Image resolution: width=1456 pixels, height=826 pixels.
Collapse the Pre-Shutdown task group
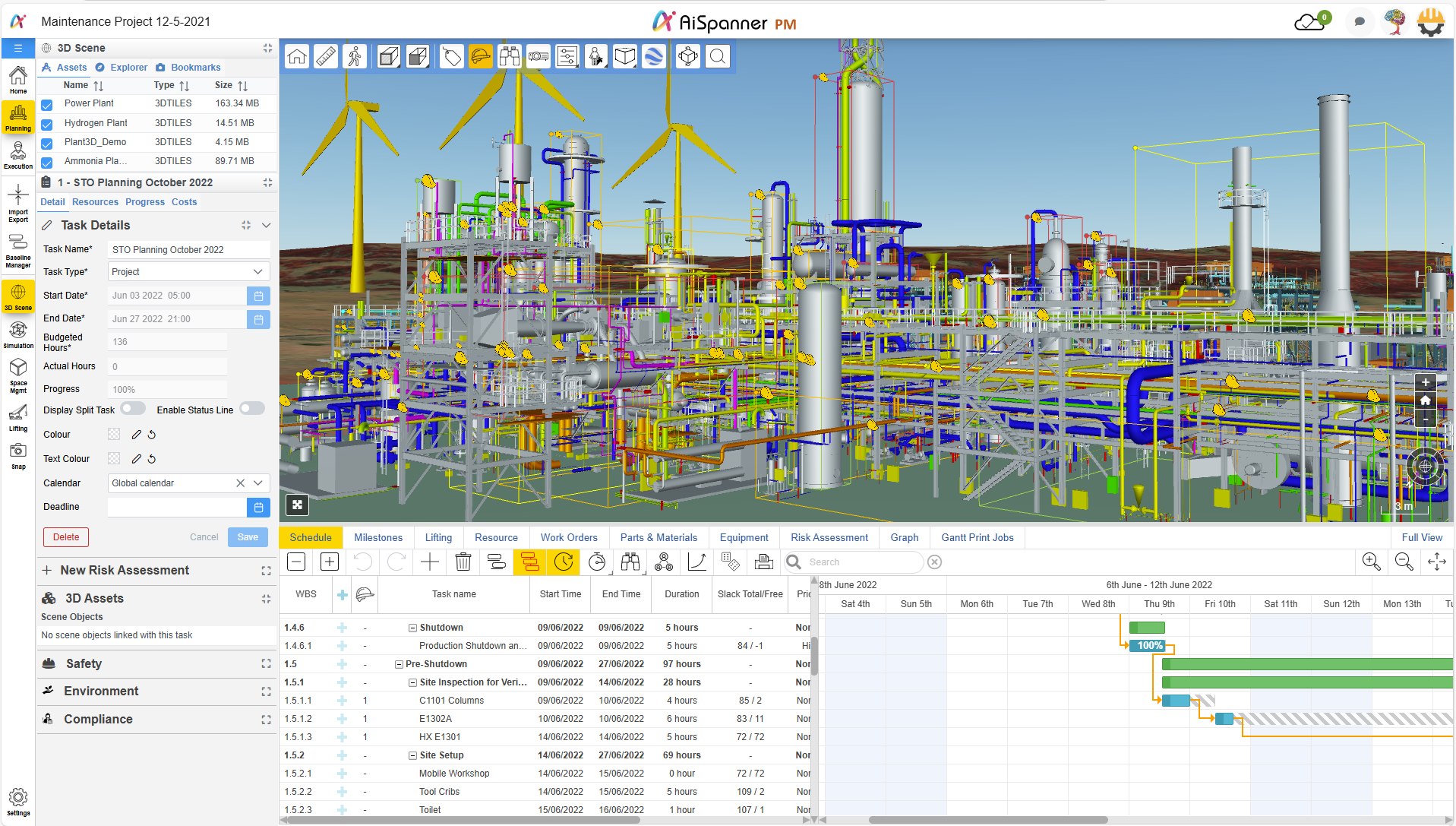(x=399, y=664)
